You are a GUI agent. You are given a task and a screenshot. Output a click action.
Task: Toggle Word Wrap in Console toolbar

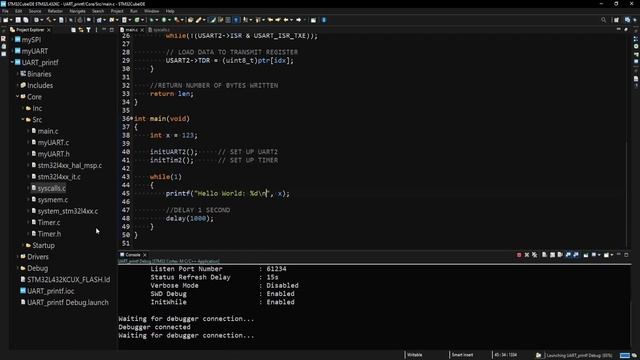560,255
